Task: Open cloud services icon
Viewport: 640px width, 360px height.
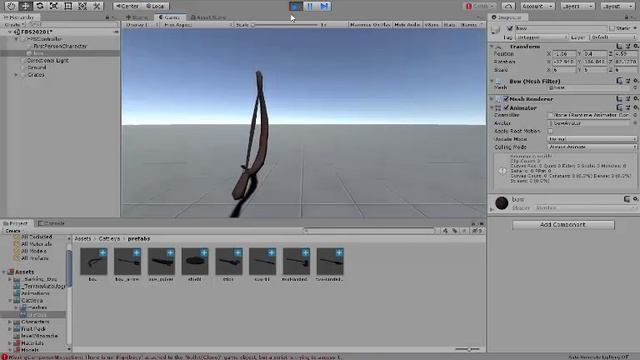Action: 508,6
